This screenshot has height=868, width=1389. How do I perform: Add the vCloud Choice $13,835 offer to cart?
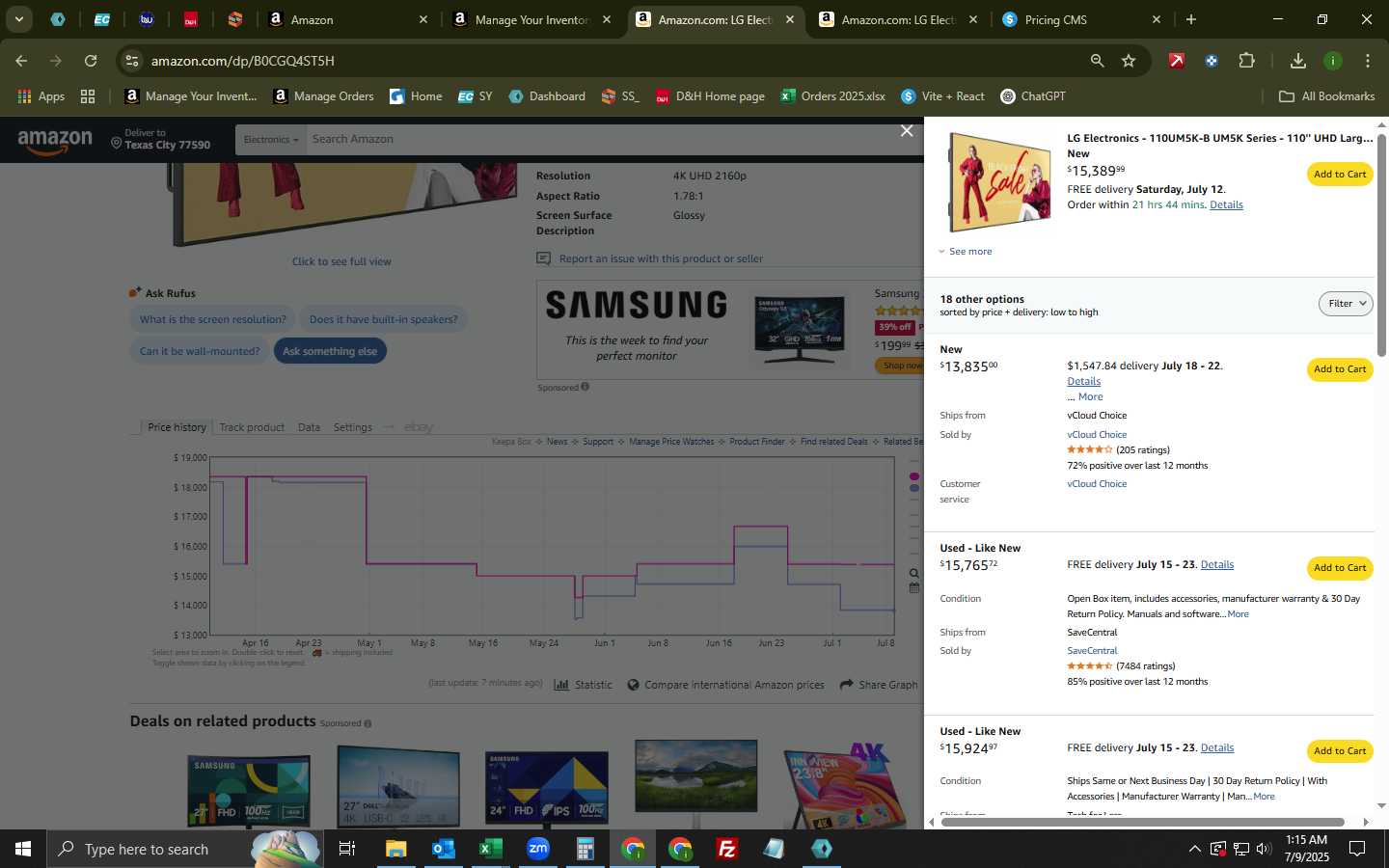(1340, 369)
